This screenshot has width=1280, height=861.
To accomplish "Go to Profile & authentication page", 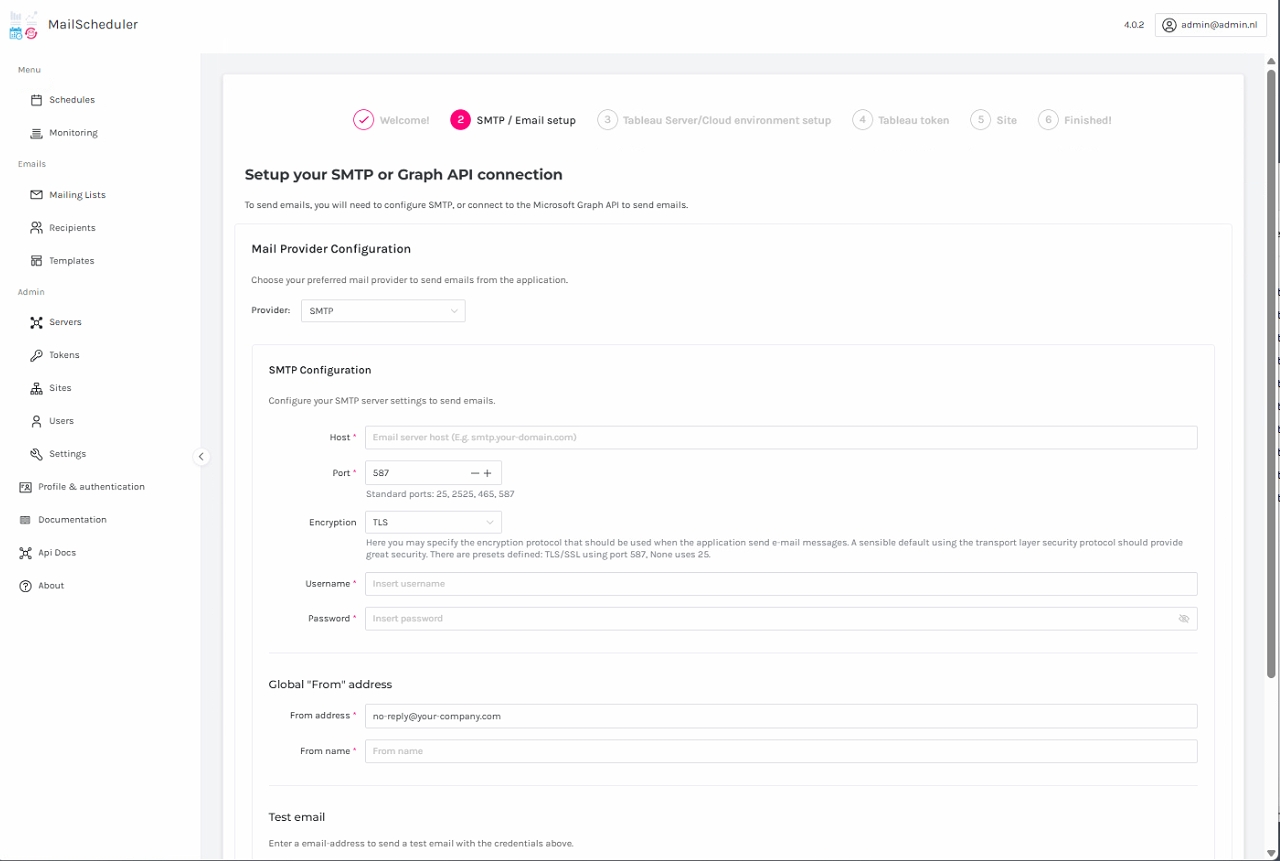I will 90,487.
